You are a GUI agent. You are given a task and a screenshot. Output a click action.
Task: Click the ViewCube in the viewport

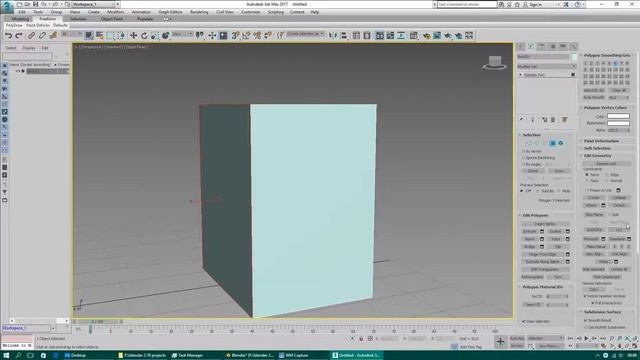(495, 62)
